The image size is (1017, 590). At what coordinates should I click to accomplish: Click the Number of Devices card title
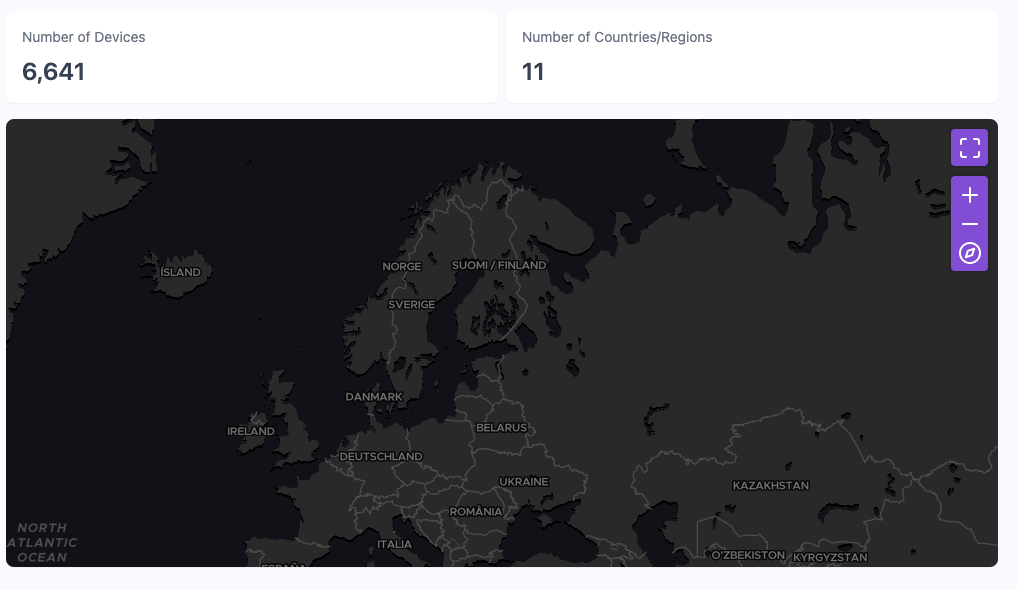coord(84,37)
